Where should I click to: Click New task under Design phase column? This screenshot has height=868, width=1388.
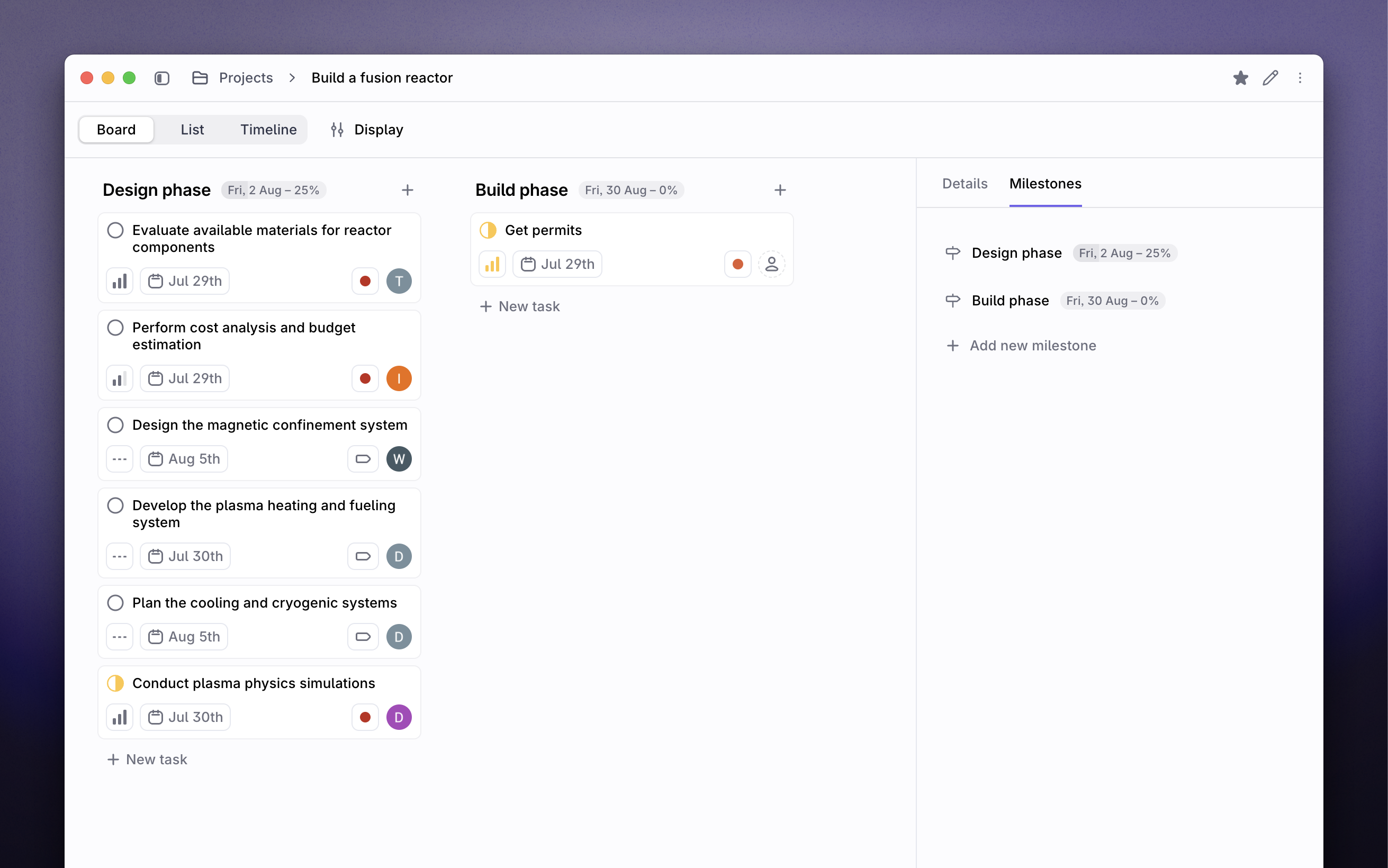[147, 760]
